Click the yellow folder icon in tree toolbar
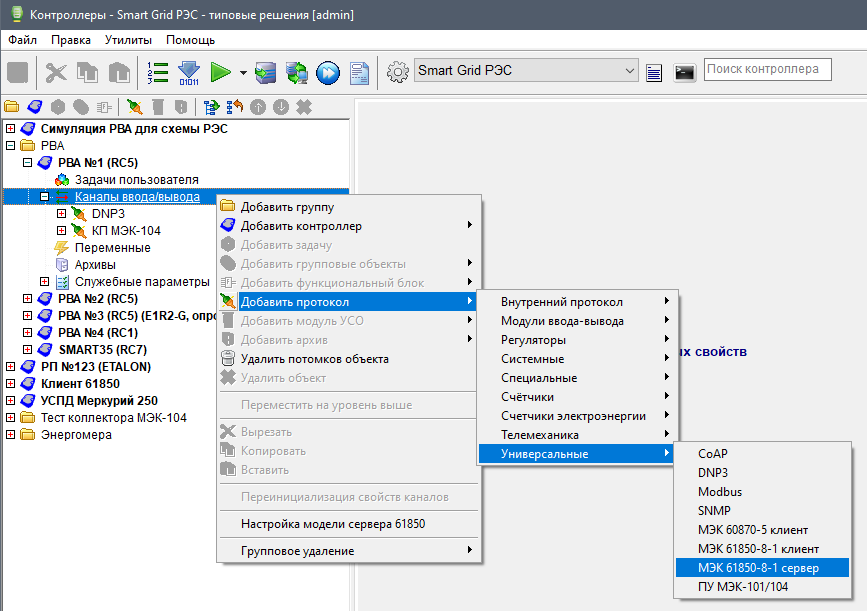 [11, 106]
